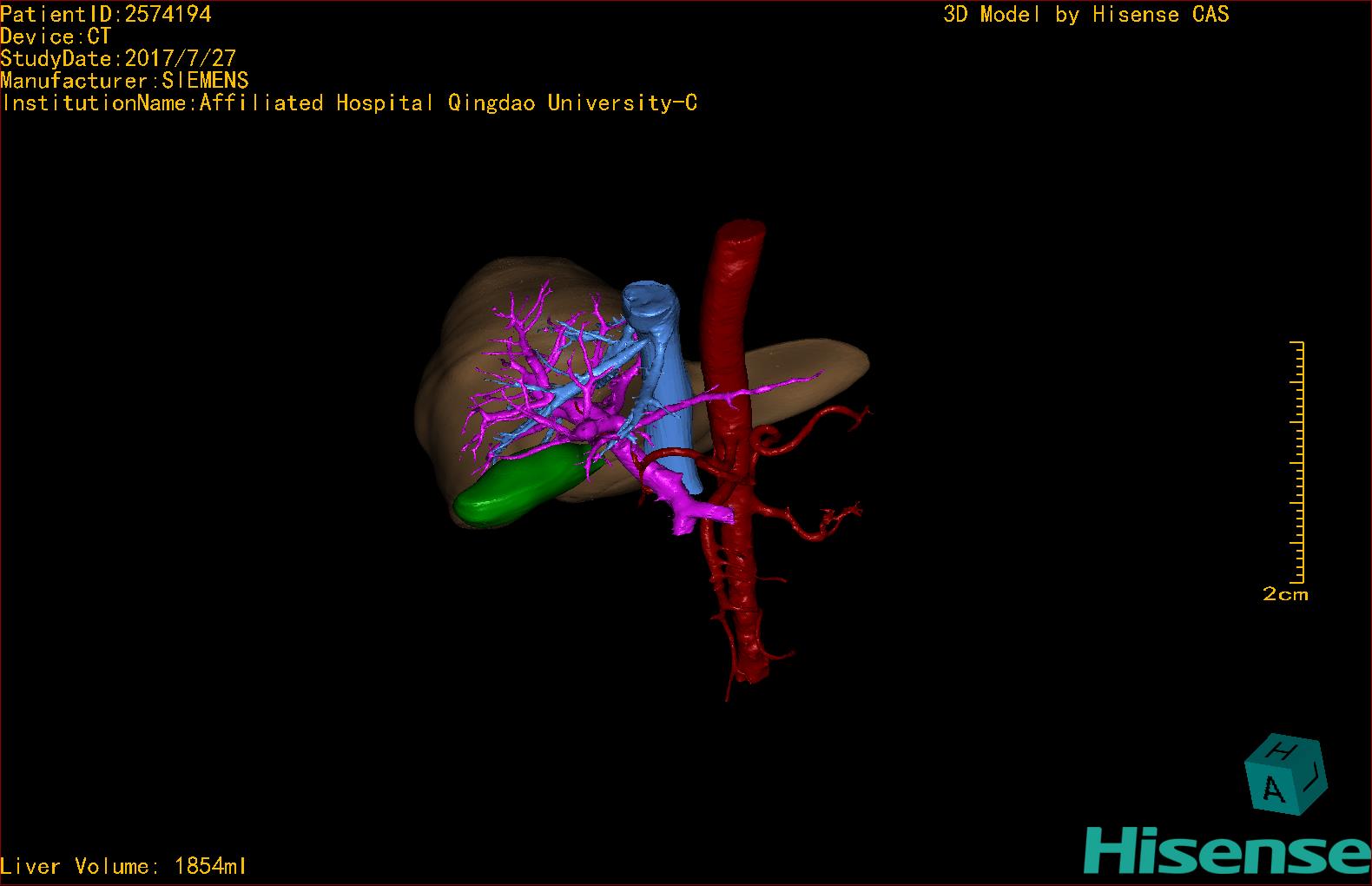Click the 2cm scale label
The width and height of the screenshot is (1372, 886).
tap(1285, 595)
